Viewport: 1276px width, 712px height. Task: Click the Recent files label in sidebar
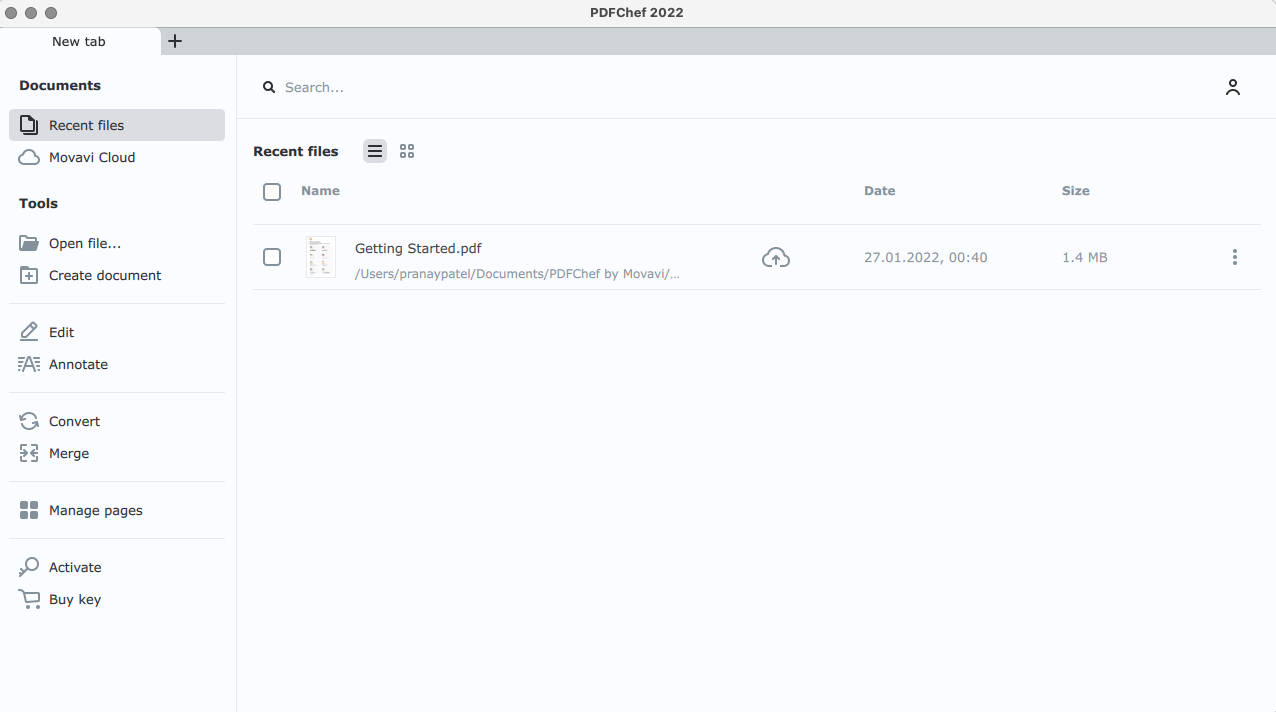point(87,125)
